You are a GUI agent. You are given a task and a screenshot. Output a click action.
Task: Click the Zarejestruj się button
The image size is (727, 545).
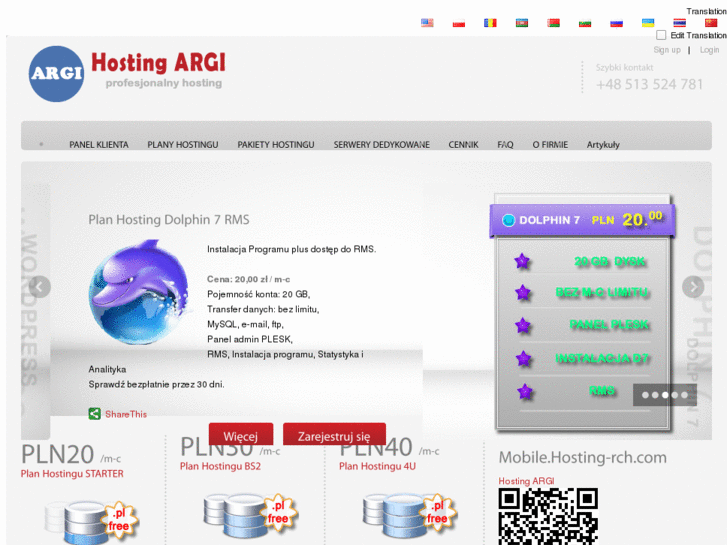click(334, 435)
